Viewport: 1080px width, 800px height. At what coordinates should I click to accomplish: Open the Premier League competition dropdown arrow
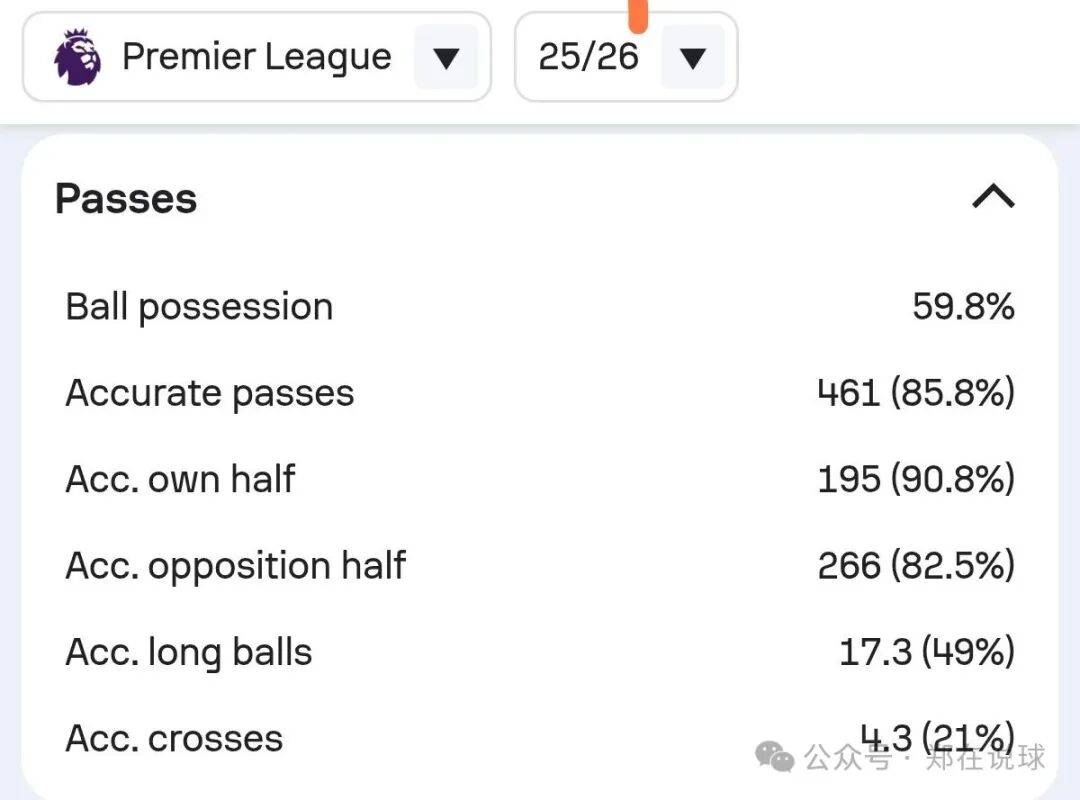(x=446, y=57)
